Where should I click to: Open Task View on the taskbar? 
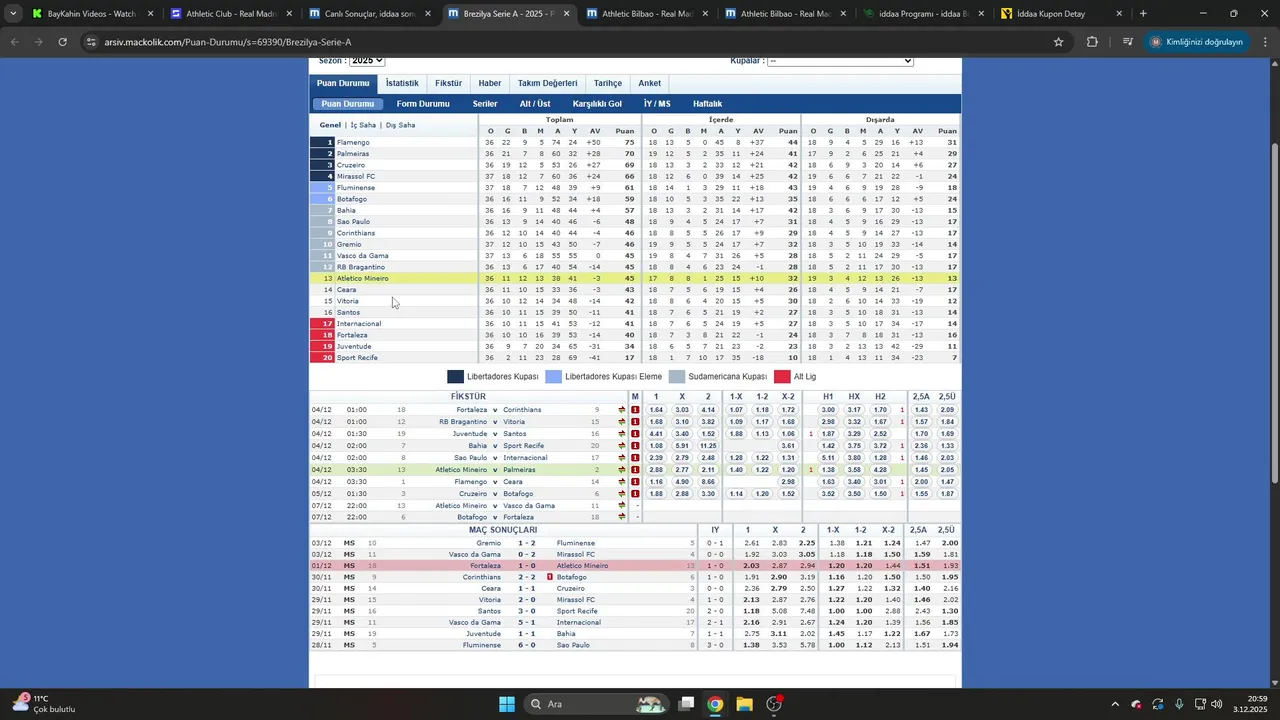pos(686,704)
